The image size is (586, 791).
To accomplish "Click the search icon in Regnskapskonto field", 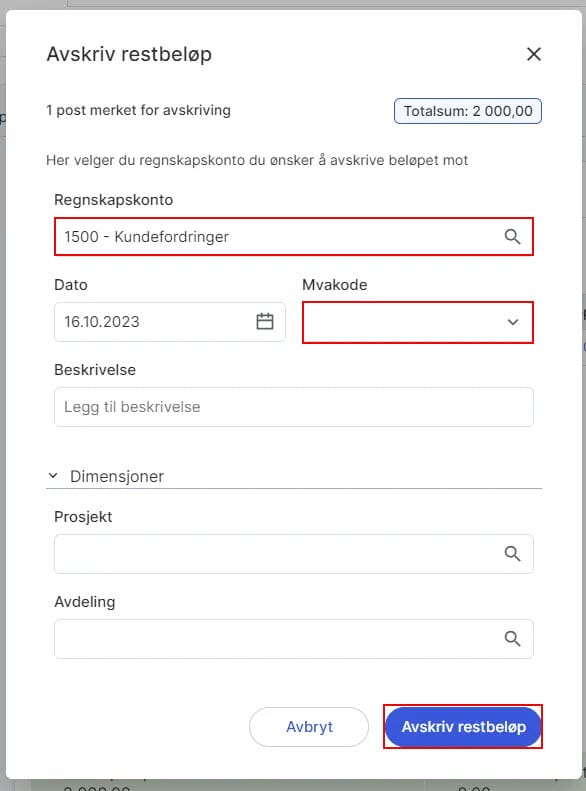I will (512, 237).
